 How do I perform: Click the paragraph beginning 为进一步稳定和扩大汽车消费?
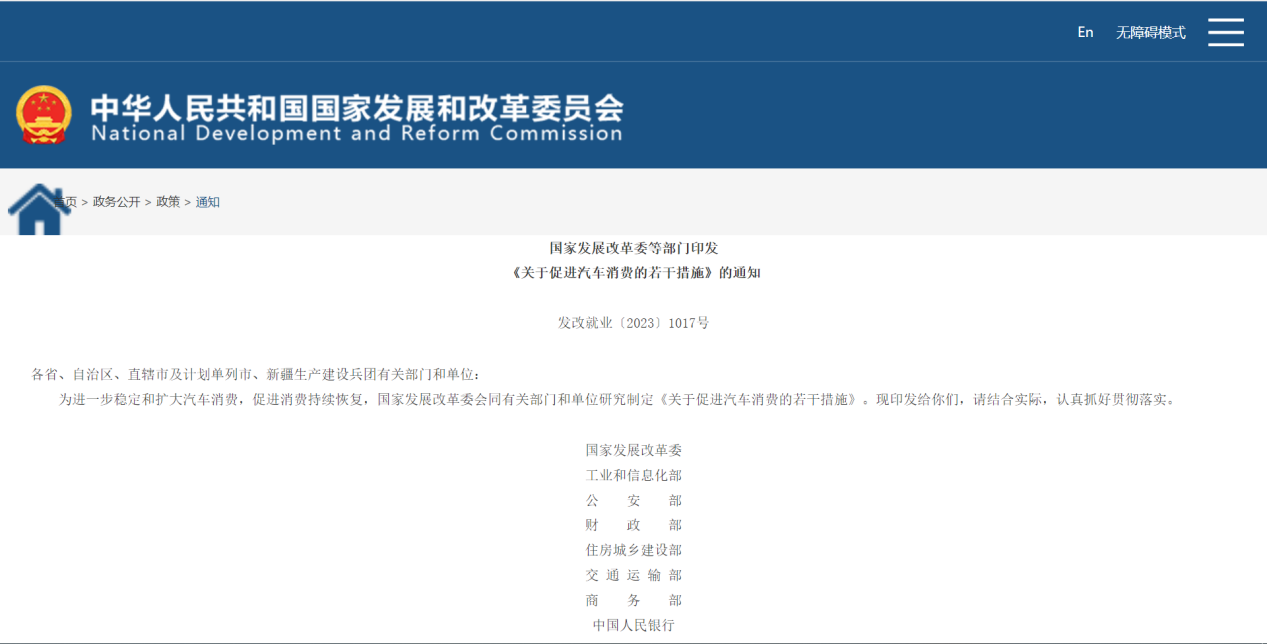pos(619,399)
